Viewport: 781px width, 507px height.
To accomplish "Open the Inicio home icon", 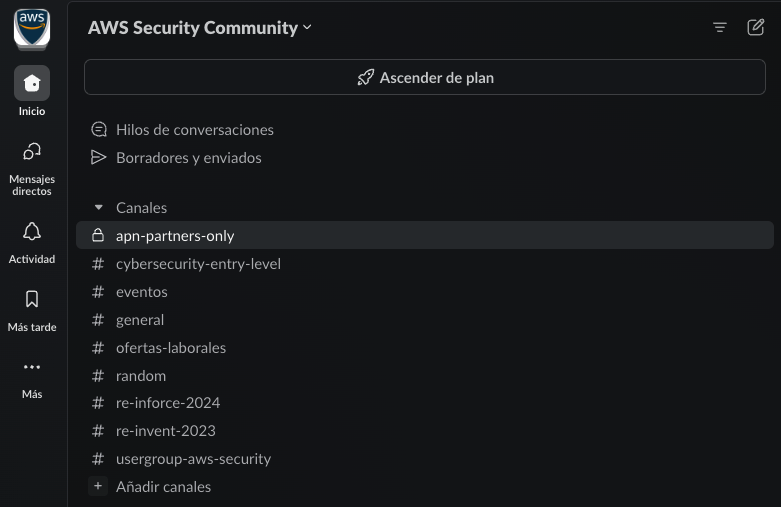I will (x=32, y=83).
